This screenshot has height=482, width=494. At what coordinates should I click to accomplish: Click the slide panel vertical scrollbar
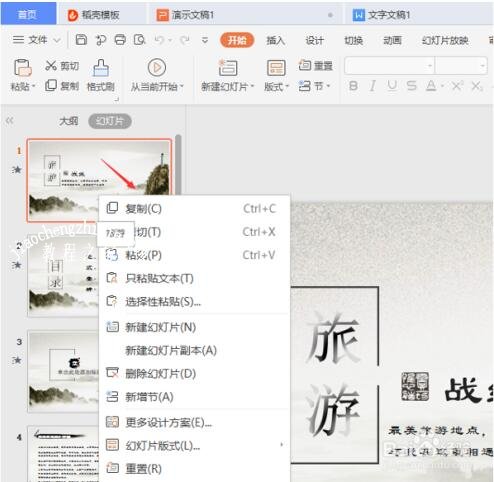[178, 165]
